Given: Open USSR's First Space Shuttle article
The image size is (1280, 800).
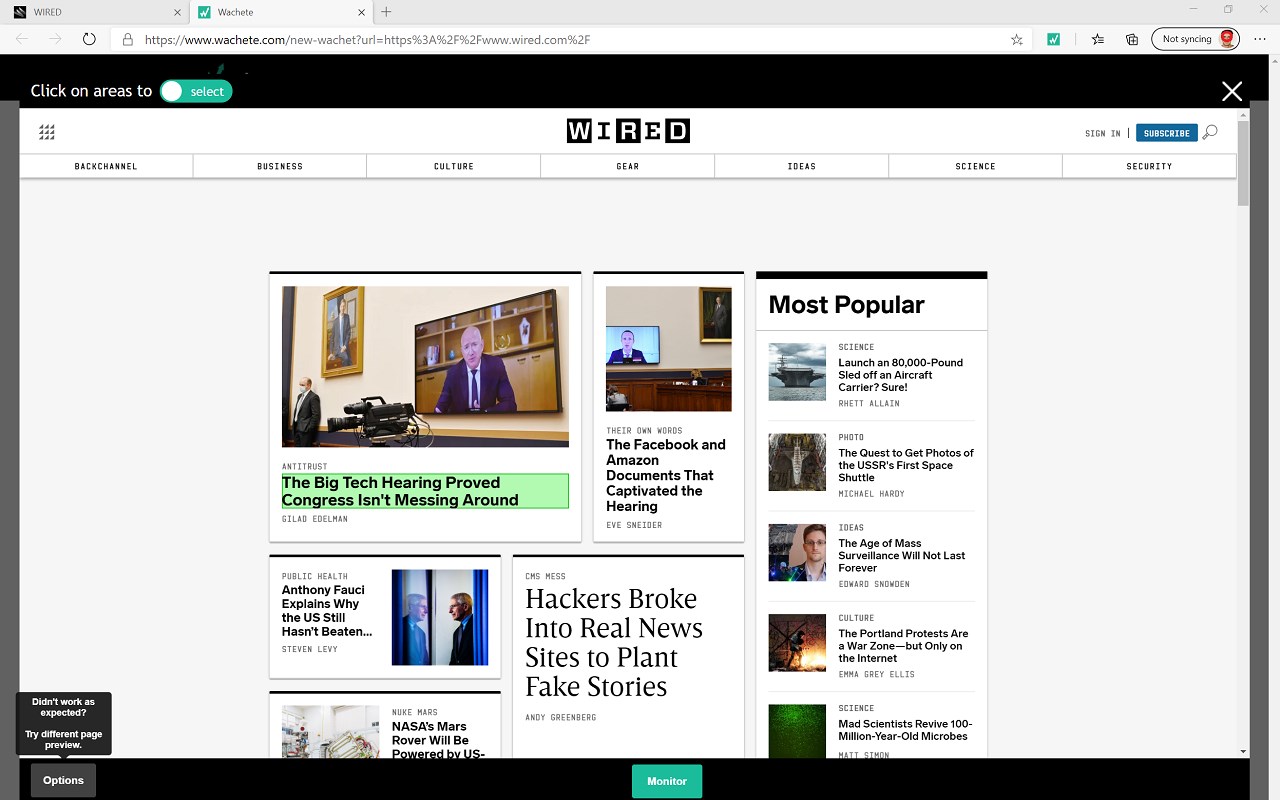Looking at the screenshot, I should (x=906, y=465).
